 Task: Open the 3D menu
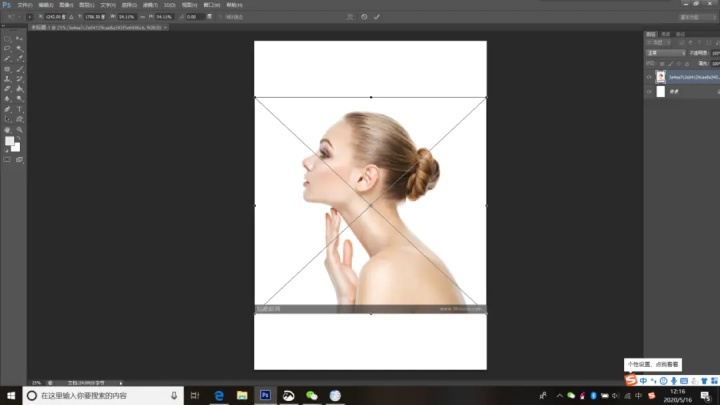[x=169, y=5]
